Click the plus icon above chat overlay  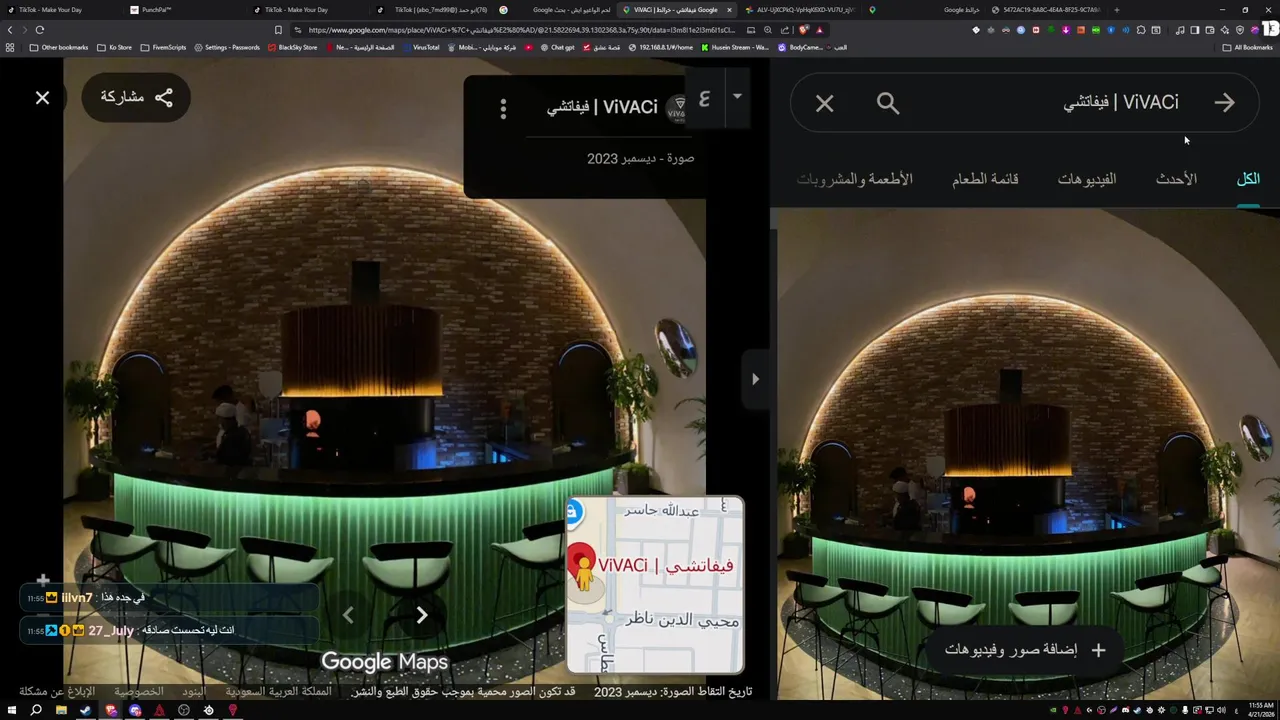coord(43,580)
